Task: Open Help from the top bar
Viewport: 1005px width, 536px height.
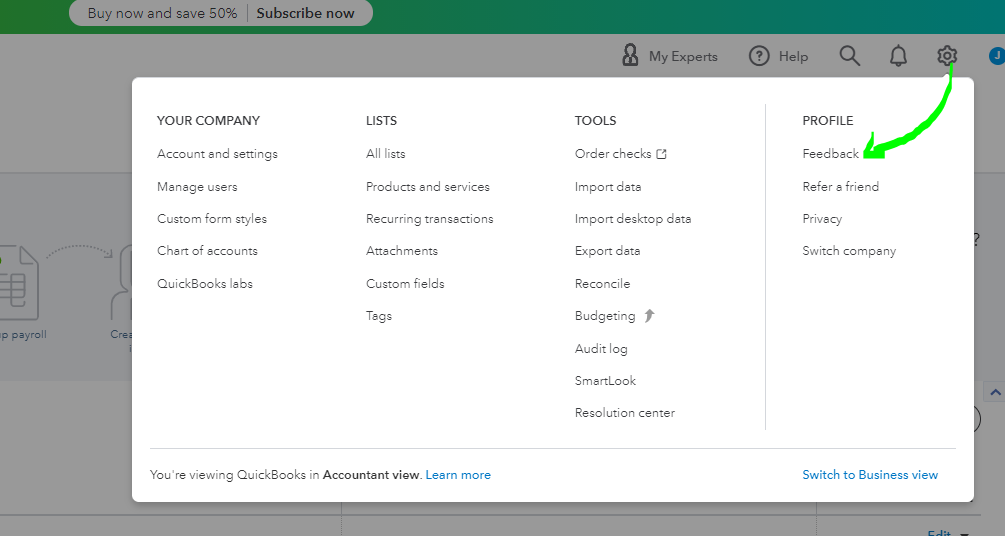Action: tap(779, 56)
